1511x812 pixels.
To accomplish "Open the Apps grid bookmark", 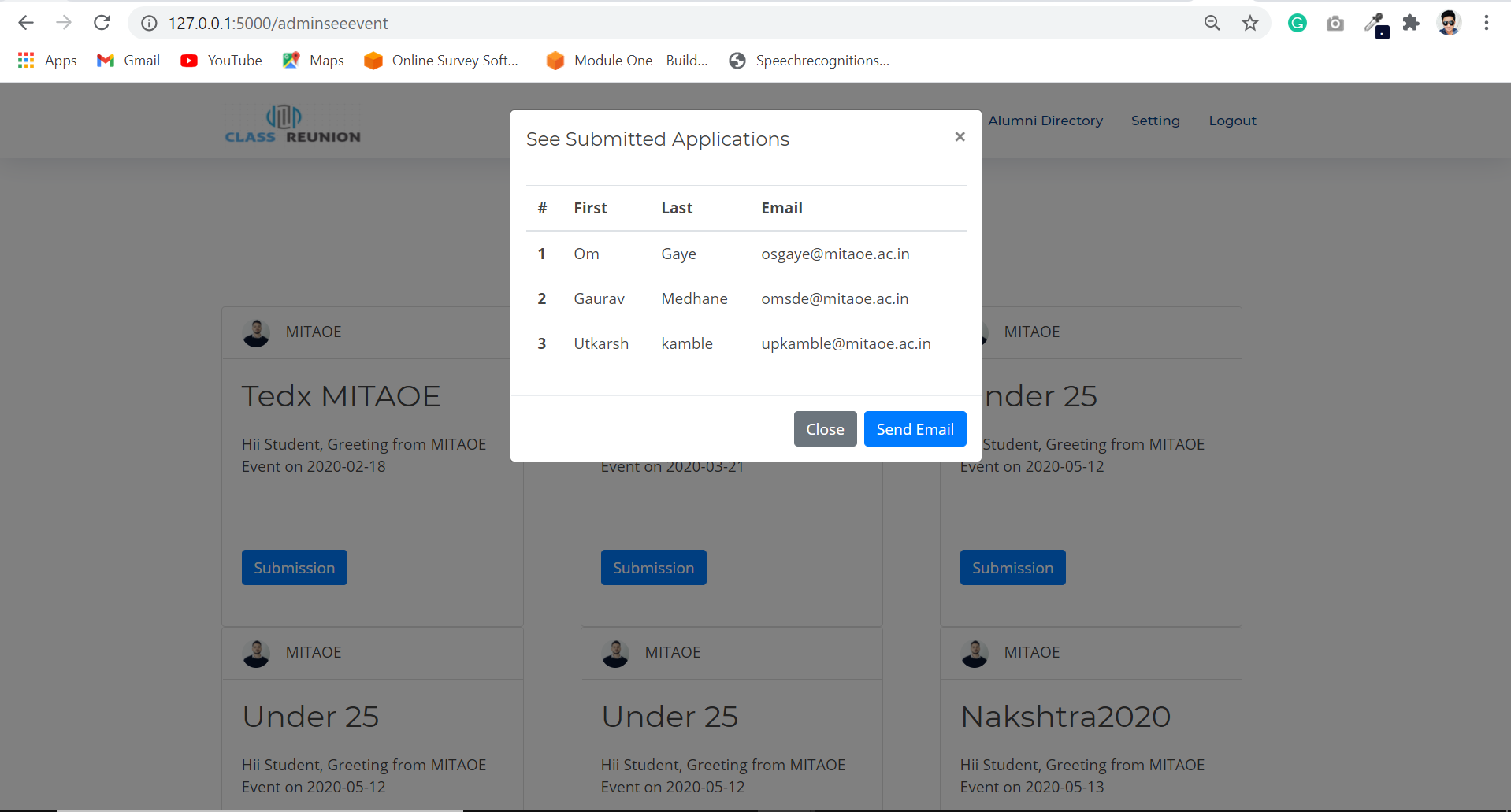I will (x=47, y=61).
